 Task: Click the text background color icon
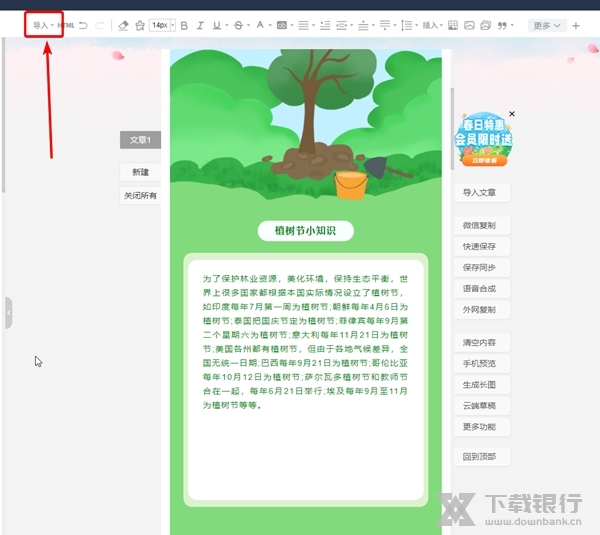click(282, 25)
